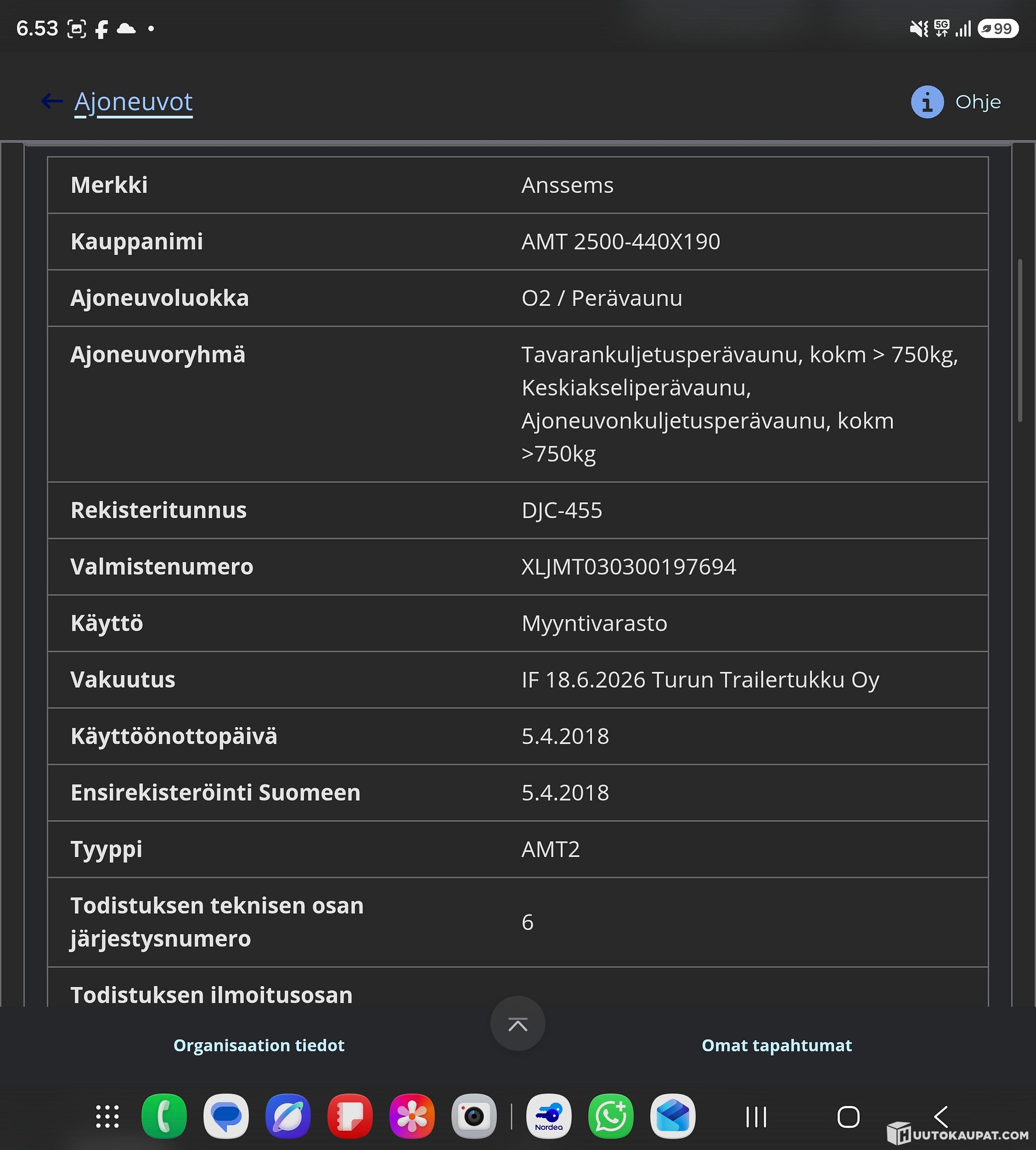1036x1150 pixels.
Task: Open the blue Messages app
Action: point(226,1117)
